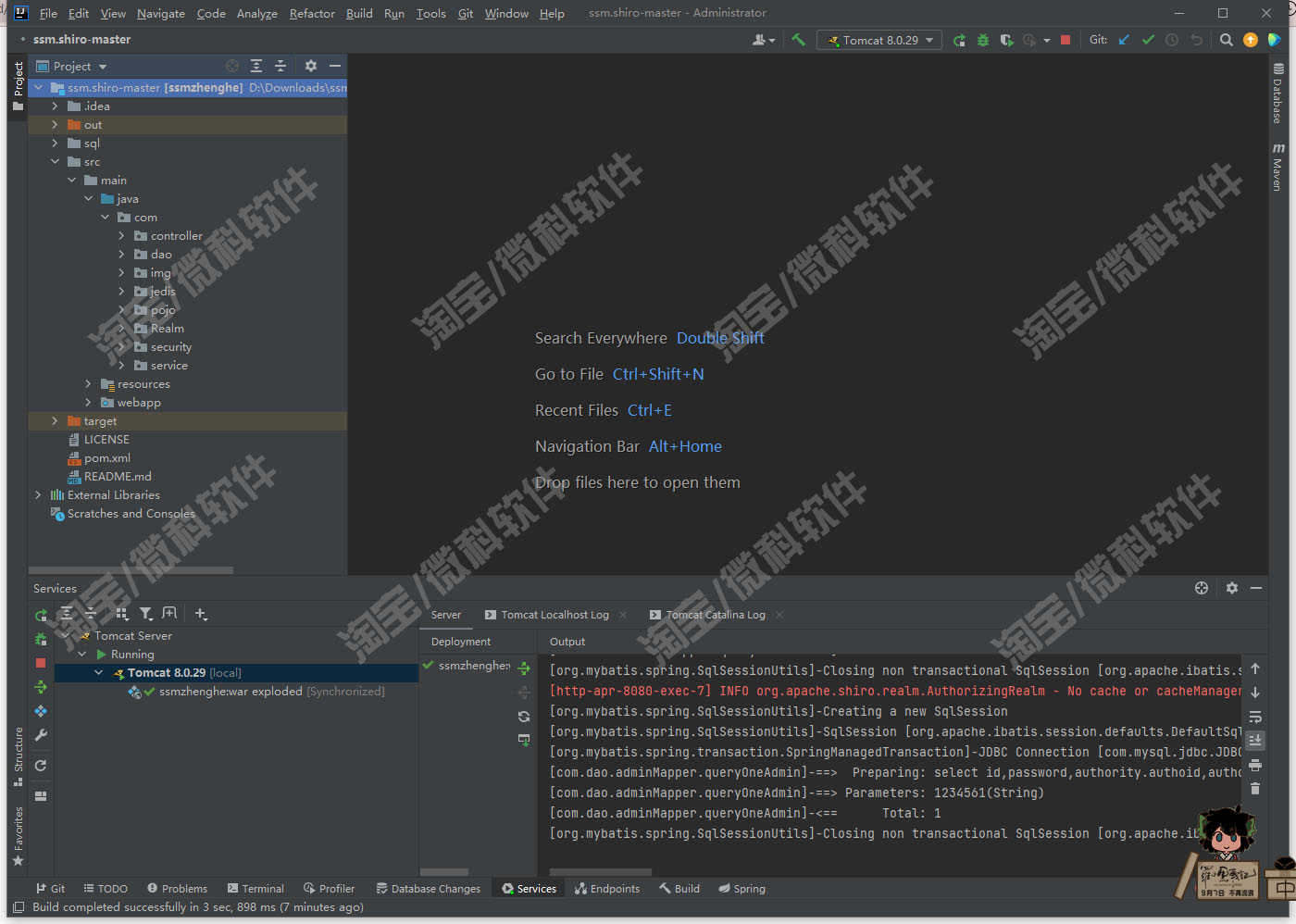1296x924 pixels.
Task: Toggle scroll to end in console
Action: [x=1254, y=741]
